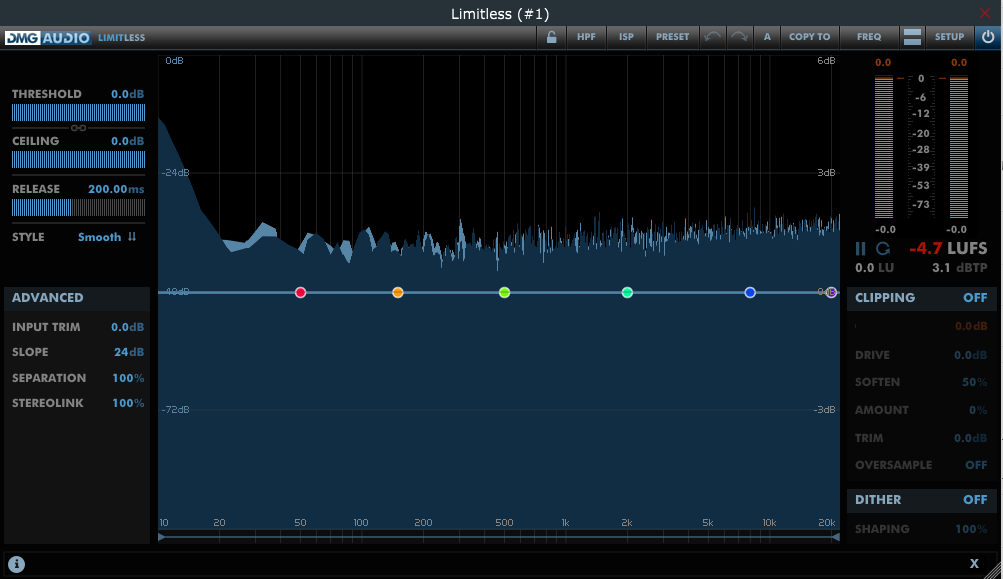Click the DMG Audio logo
1003x579 pixels.
tap(48, 38)
